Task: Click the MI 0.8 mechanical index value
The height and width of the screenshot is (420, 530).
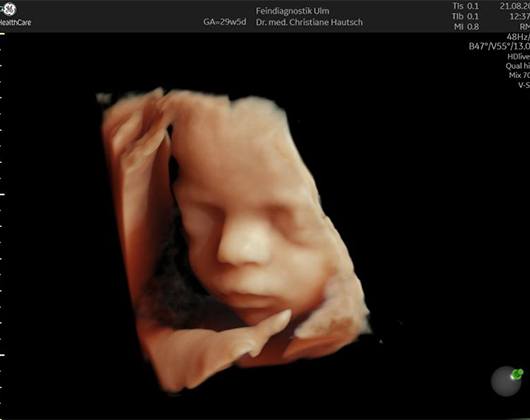Action: click(466, 27)
